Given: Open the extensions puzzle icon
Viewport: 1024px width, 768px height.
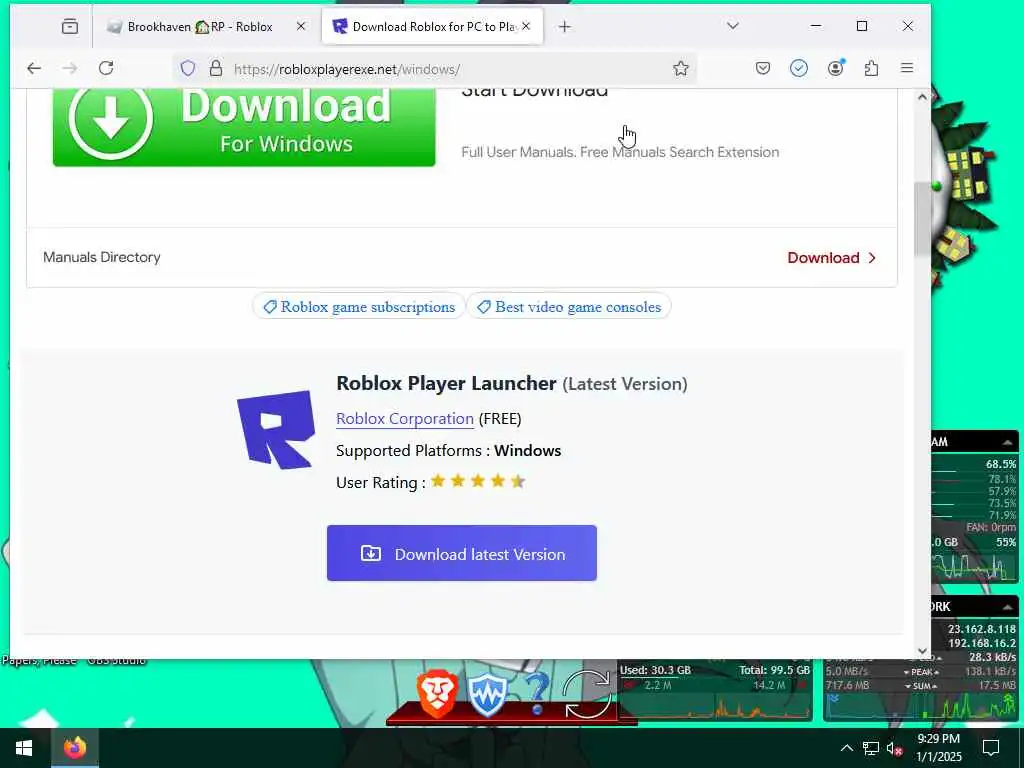Looking at the screenshot, I should [871, 68].
